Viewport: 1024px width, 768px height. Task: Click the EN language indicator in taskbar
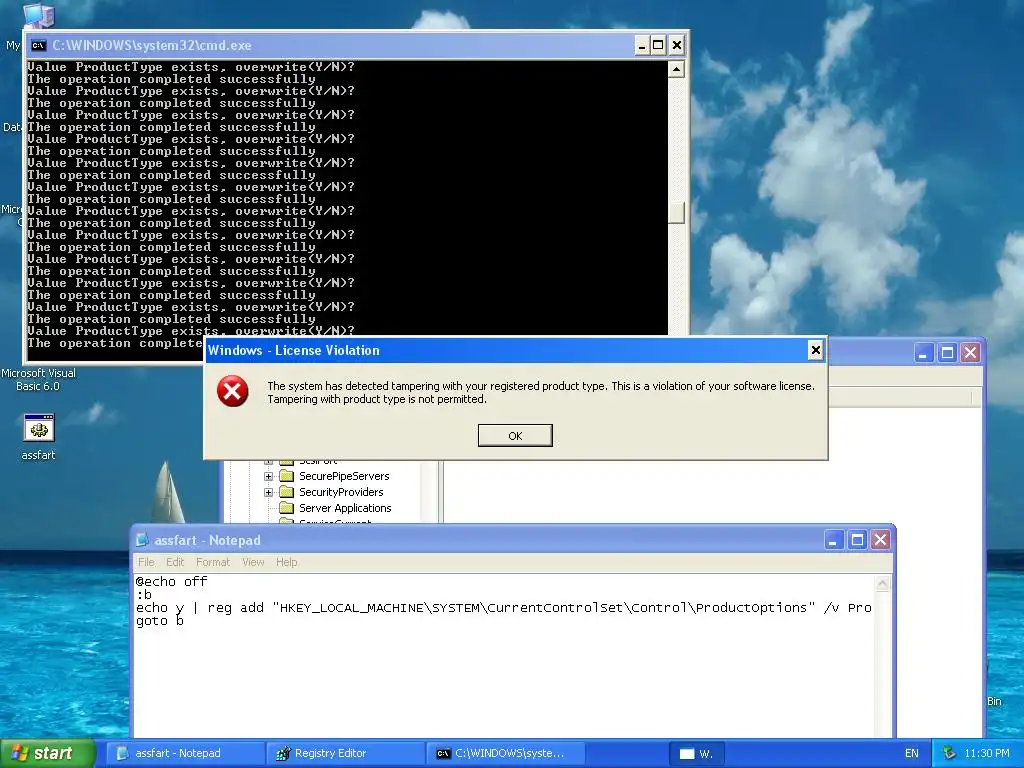pos(912,753)
